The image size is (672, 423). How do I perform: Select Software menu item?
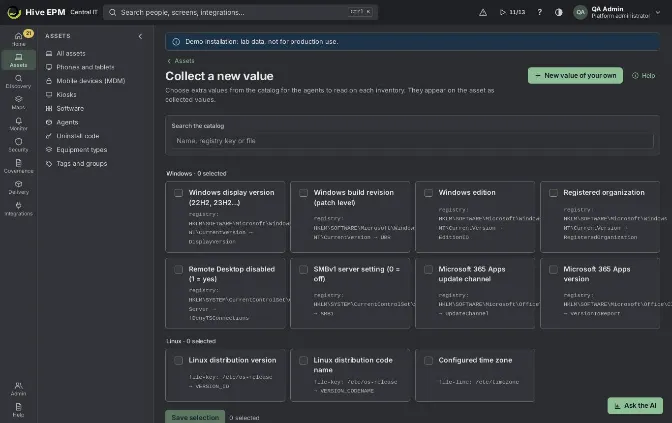(94, 108)
